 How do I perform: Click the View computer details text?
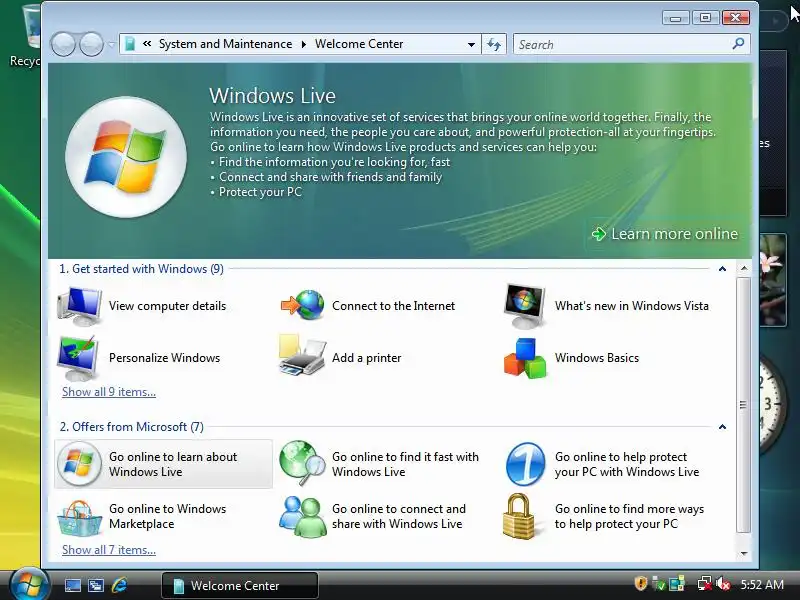[x=167, y=306]
